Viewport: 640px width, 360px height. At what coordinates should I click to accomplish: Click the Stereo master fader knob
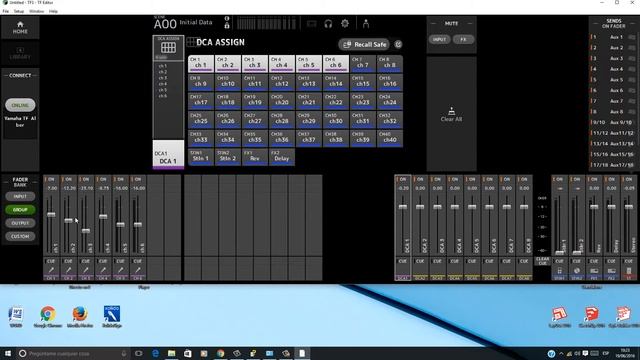tap(629, 207)
